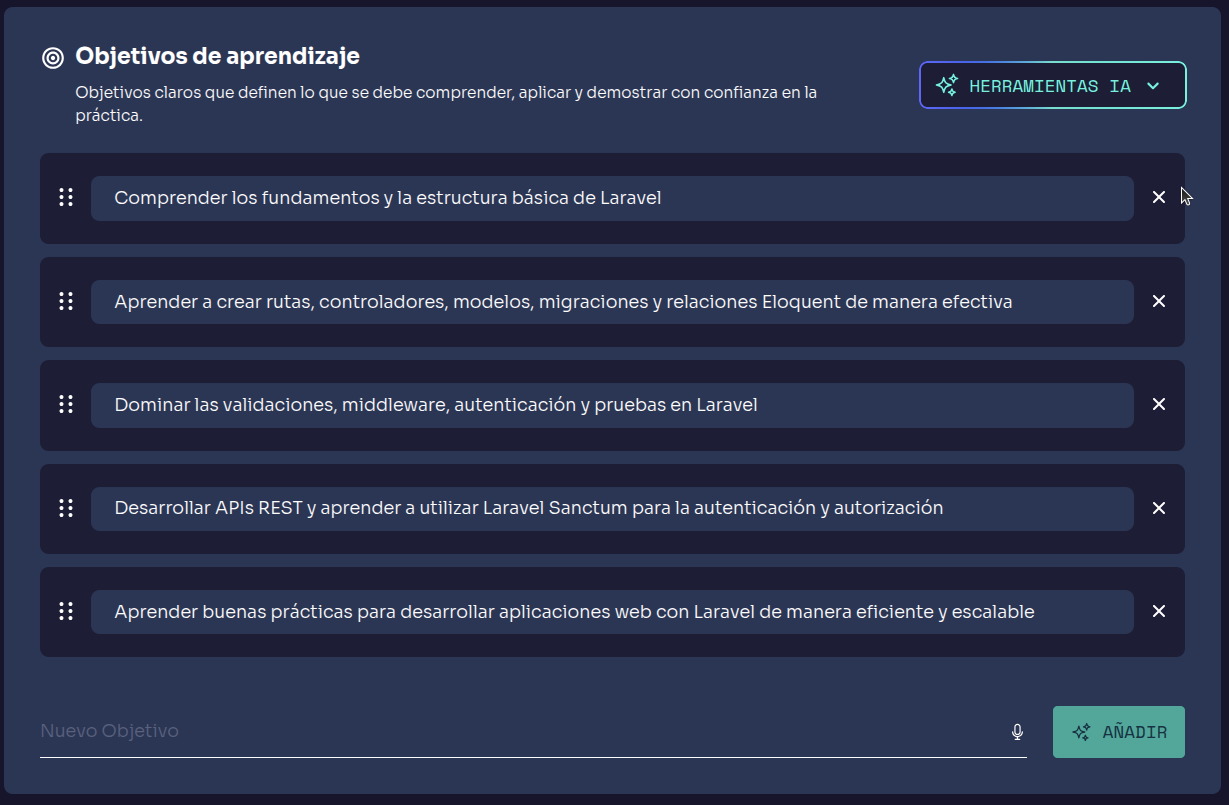The width and height of the screenshot is (1229, 805).
Task: Click drag handle of 'Desarrollar APIs REST' row
Action: [66, 508]
